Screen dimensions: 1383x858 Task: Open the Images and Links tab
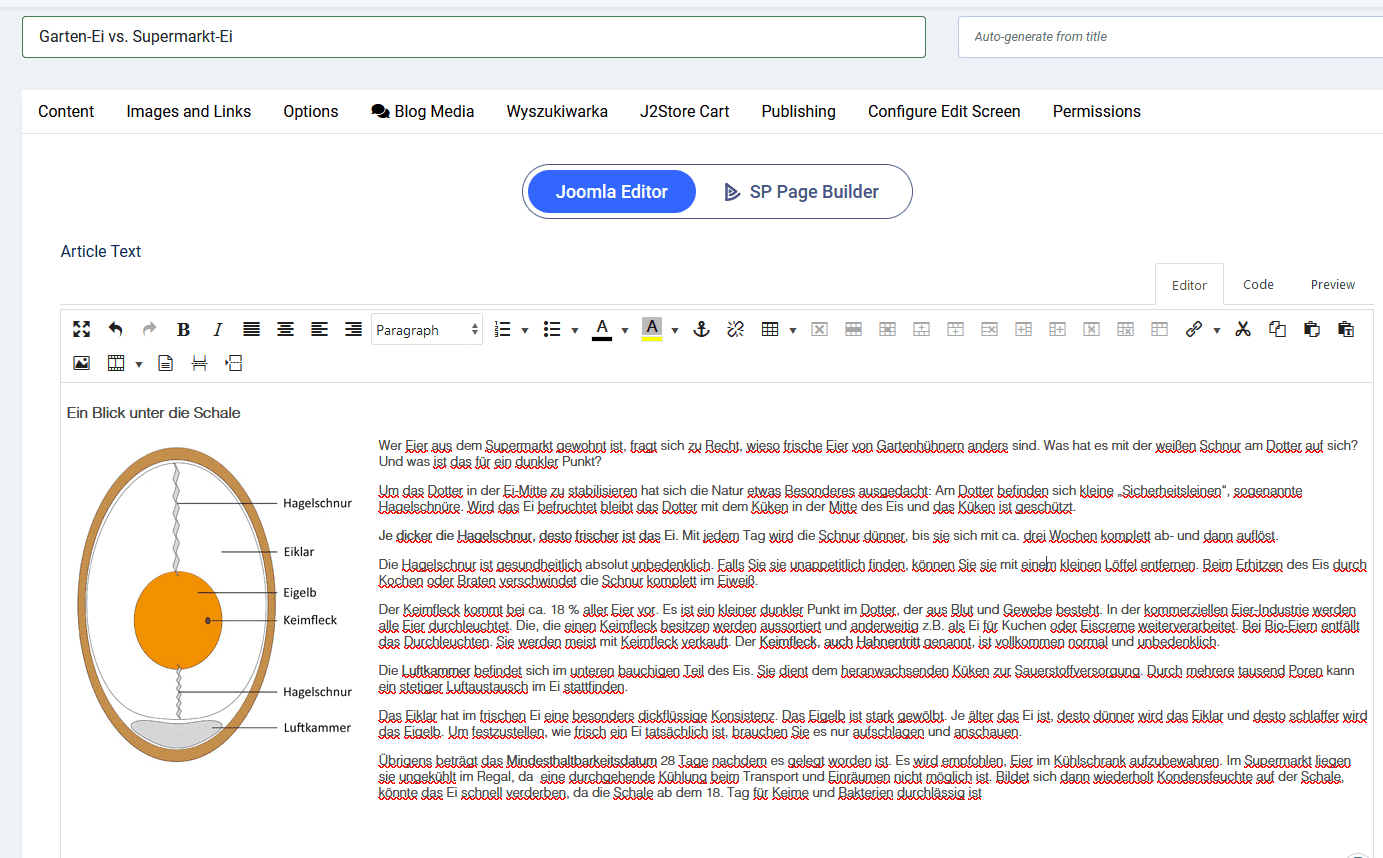tap(188, 111)
